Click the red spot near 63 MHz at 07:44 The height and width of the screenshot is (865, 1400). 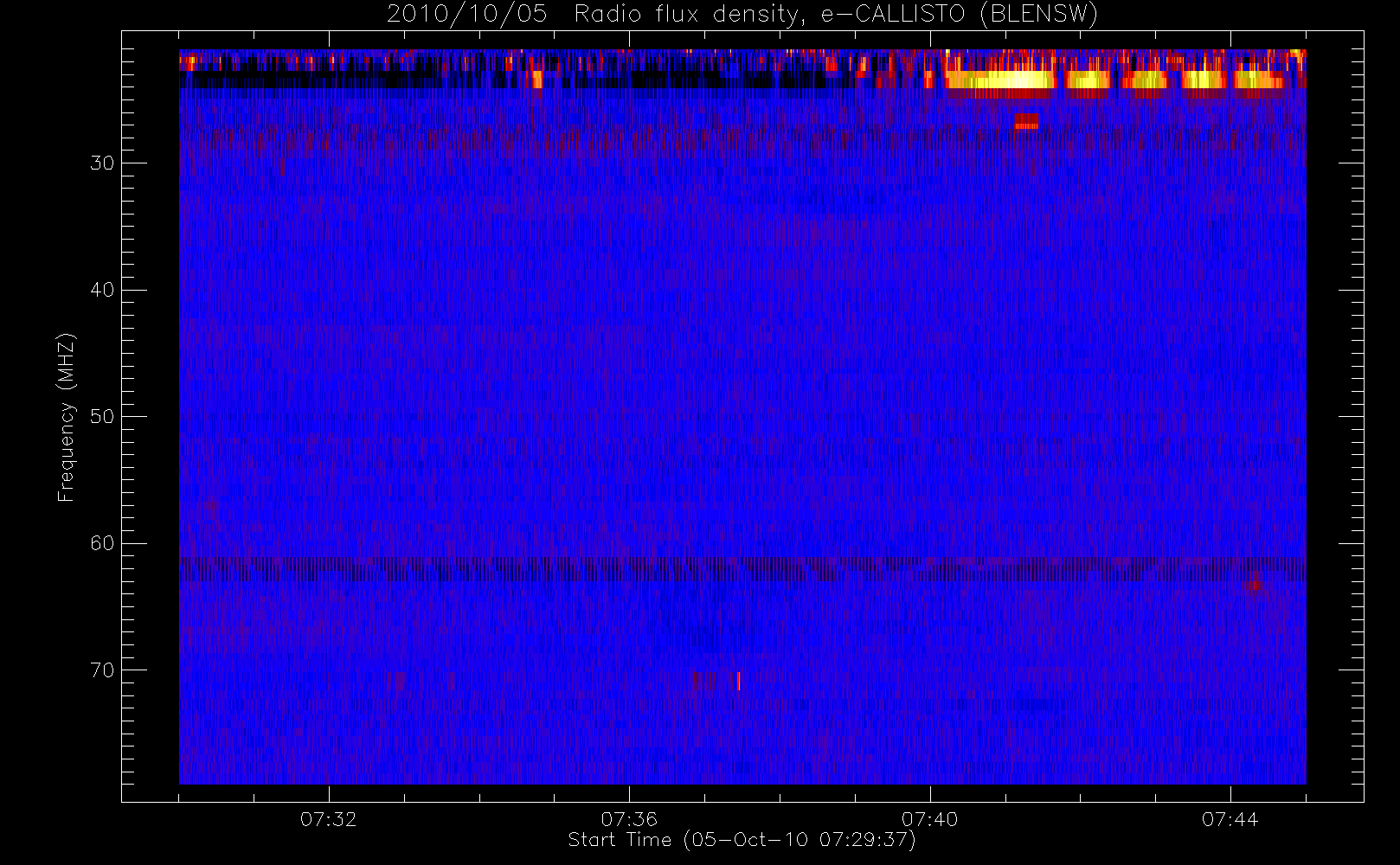(x=1254, y=586)
